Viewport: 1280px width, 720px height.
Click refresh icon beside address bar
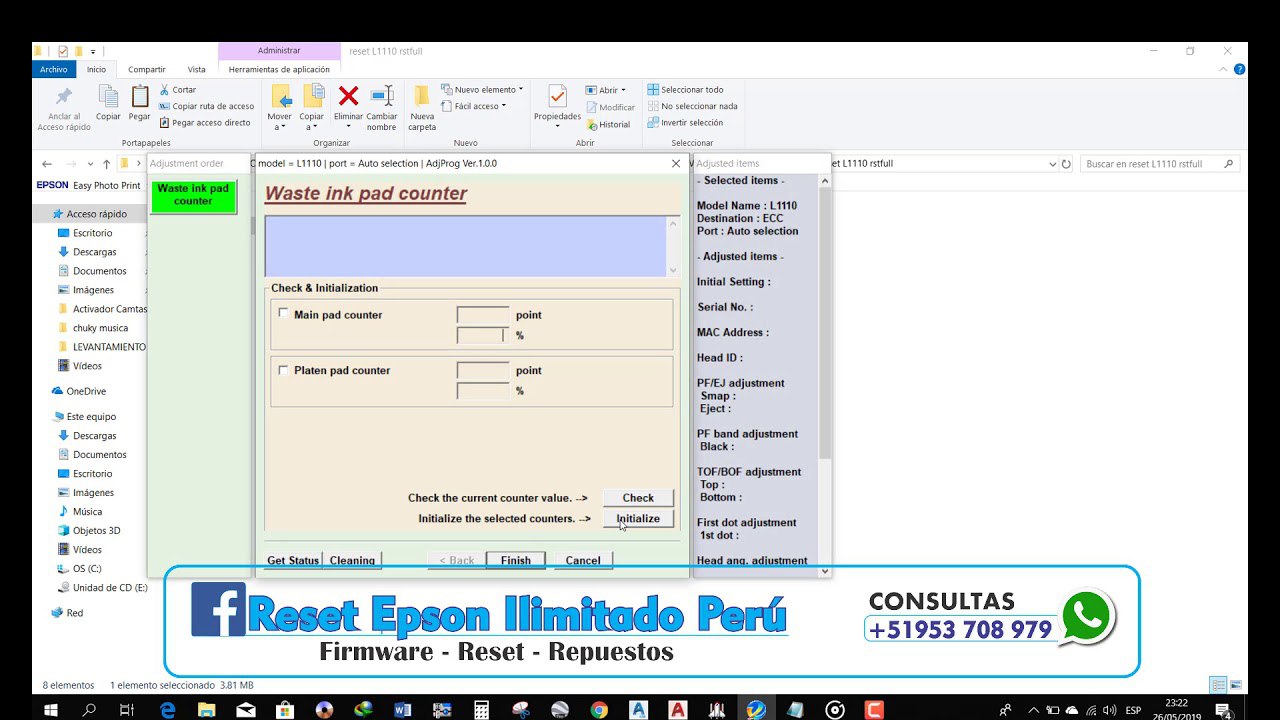tap(1066, 164)
